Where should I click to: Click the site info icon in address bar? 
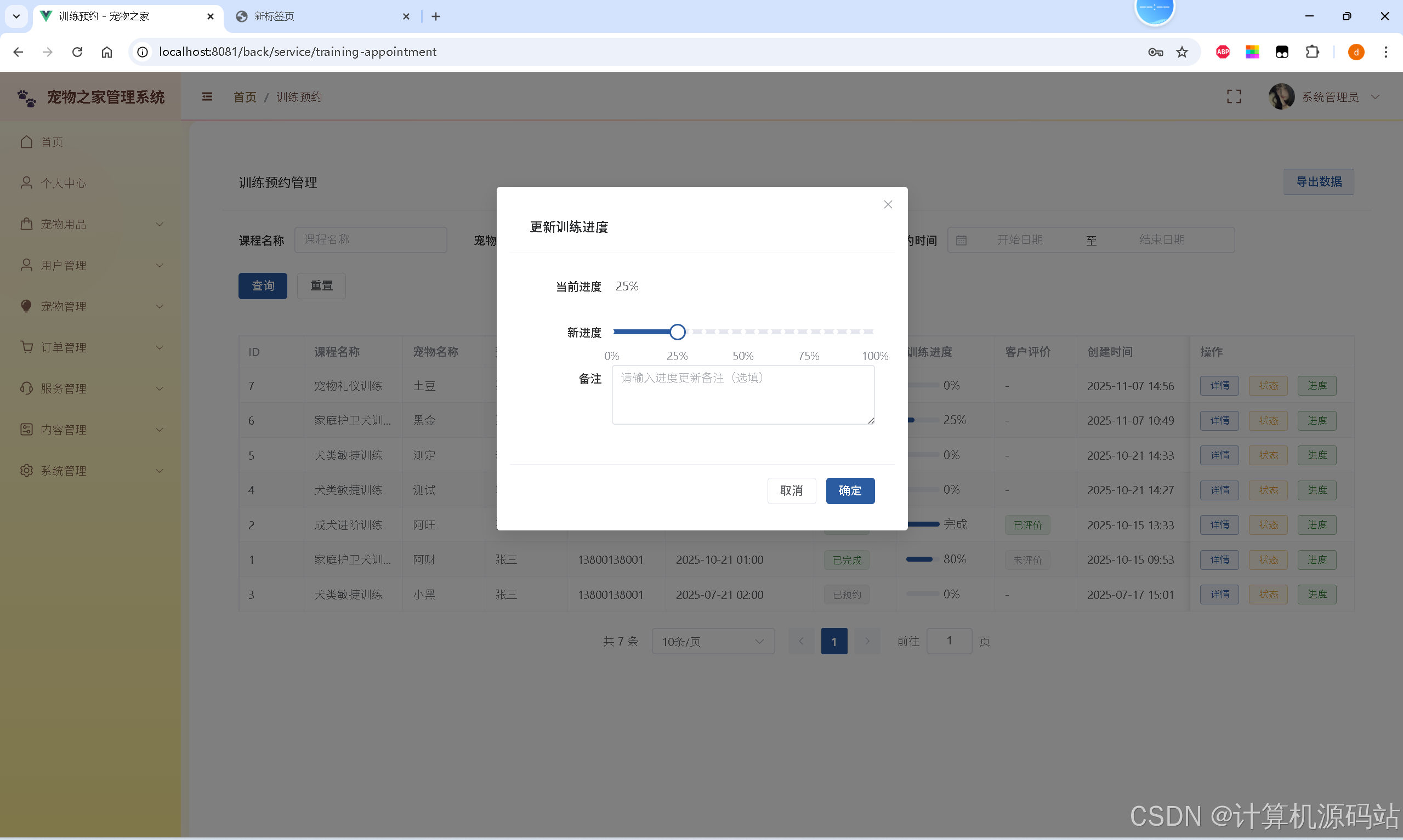143,52
